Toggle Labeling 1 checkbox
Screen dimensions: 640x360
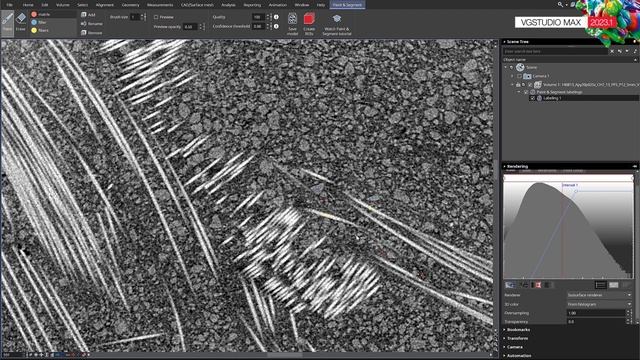[x=532, y=98]
